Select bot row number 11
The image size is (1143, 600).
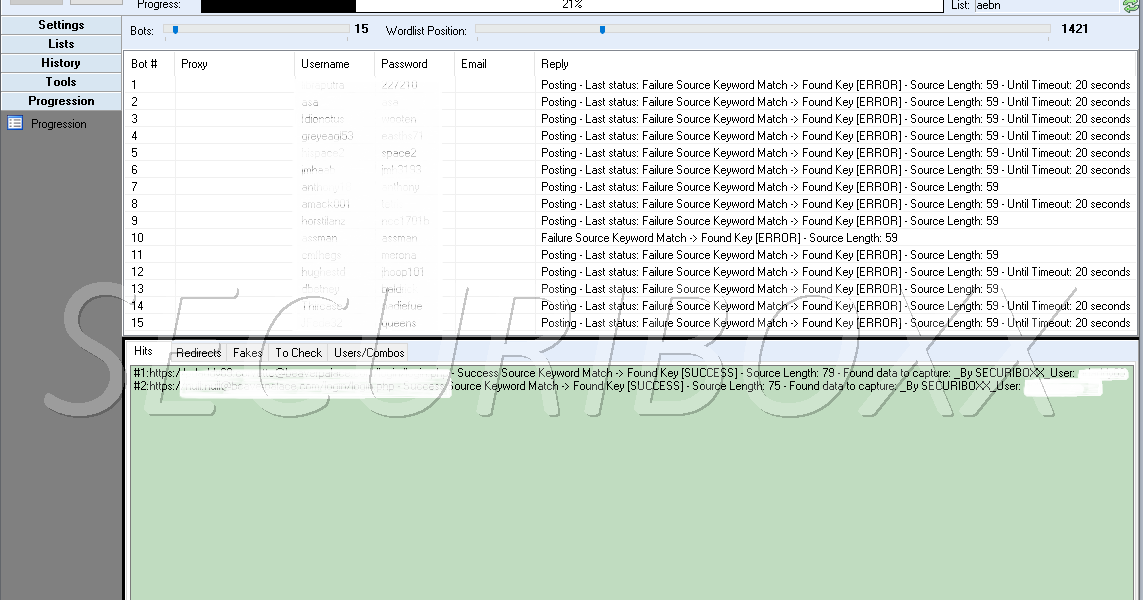point(631,255)
